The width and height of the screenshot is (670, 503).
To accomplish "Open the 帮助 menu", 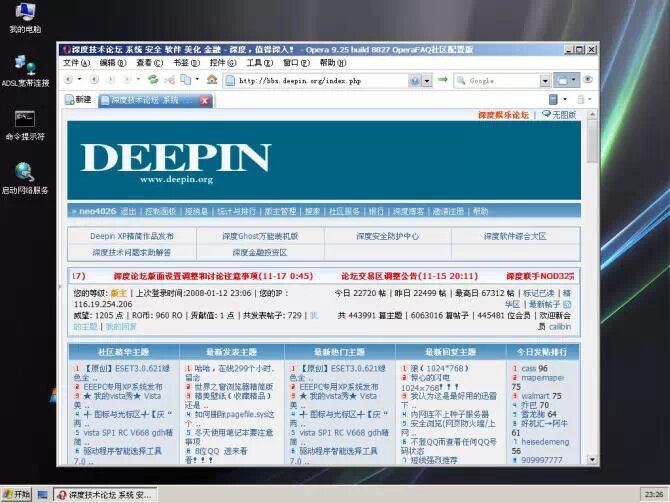I will [333, 63].
